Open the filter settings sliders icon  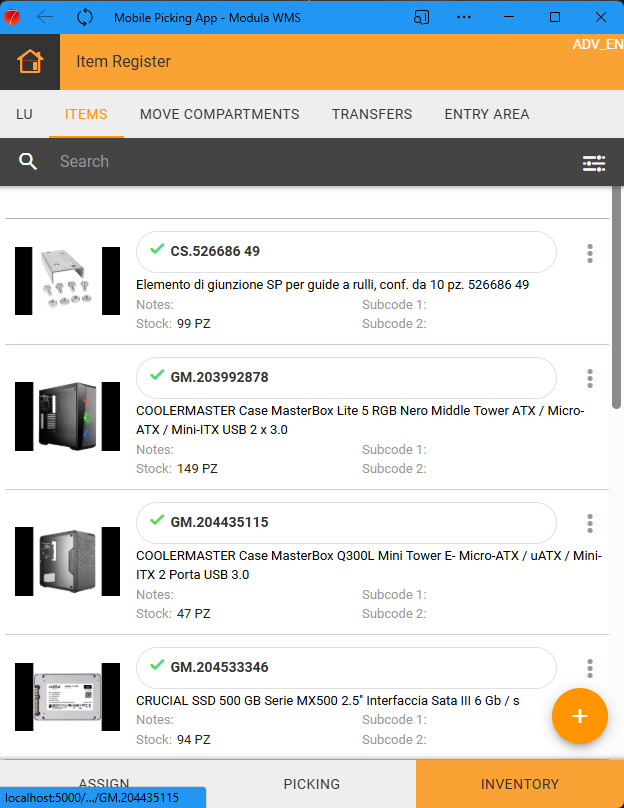coord(594,163)
